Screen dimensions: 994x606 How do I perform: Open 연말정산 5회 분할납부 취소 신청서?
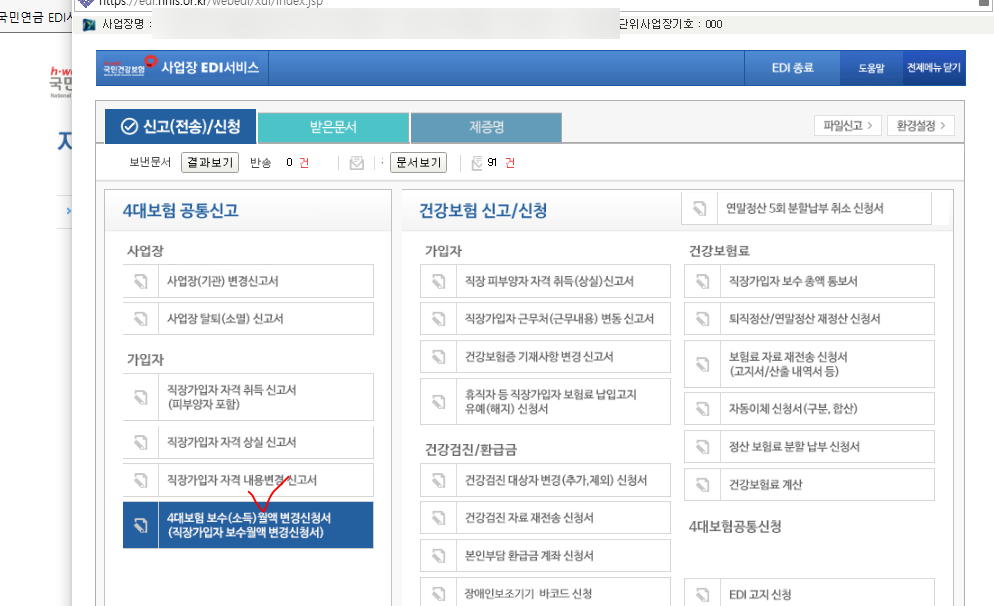[x=807, y=209]
